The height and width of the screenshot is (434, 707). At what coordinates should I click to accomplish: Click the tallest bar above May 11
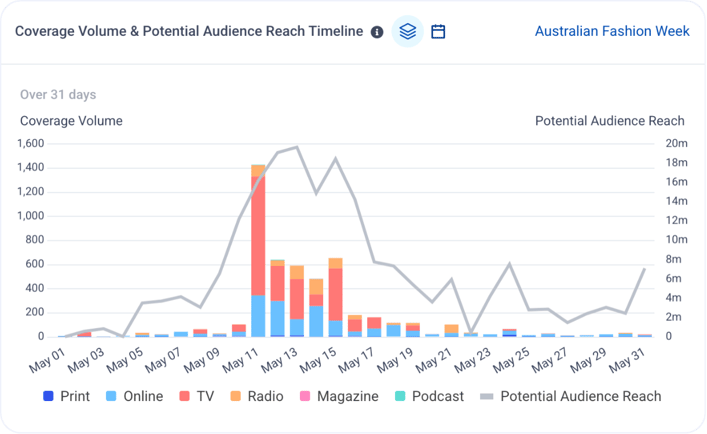(258, 251)
